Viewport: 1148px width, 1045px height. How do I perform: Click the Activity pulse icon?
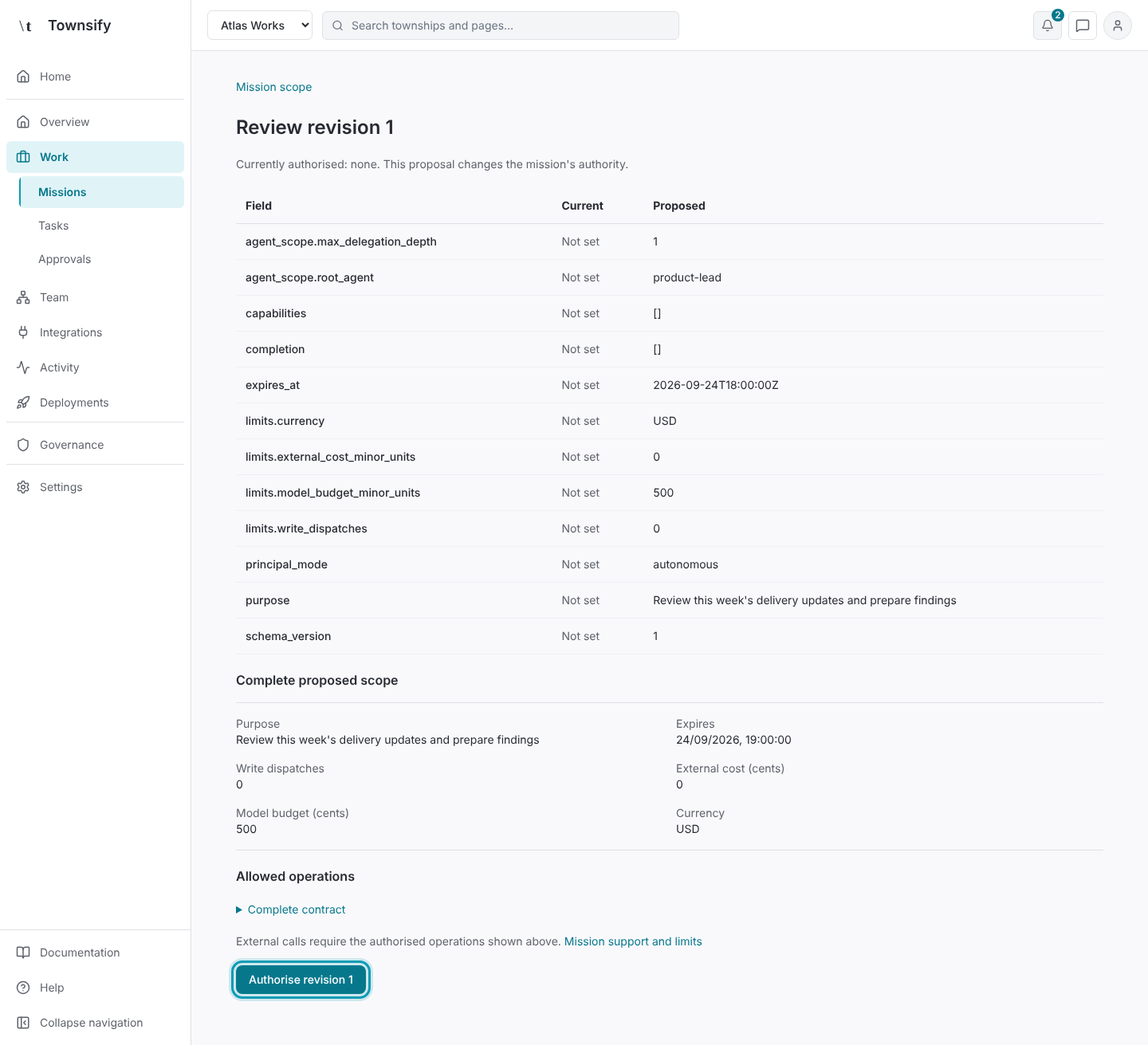pyautogui.click(x=23, y=367)
